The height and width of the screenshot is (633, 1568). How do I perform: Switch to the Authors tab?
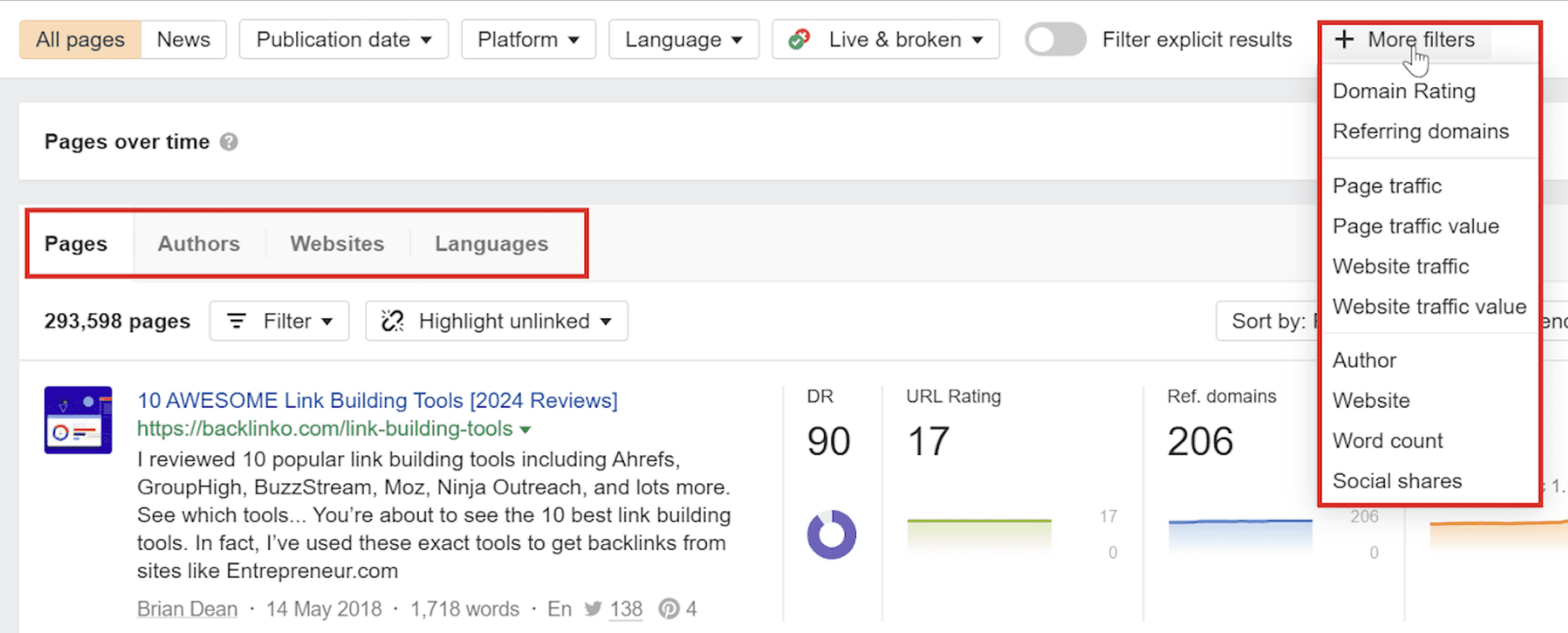pyautogui.click(x=199, y=243)
